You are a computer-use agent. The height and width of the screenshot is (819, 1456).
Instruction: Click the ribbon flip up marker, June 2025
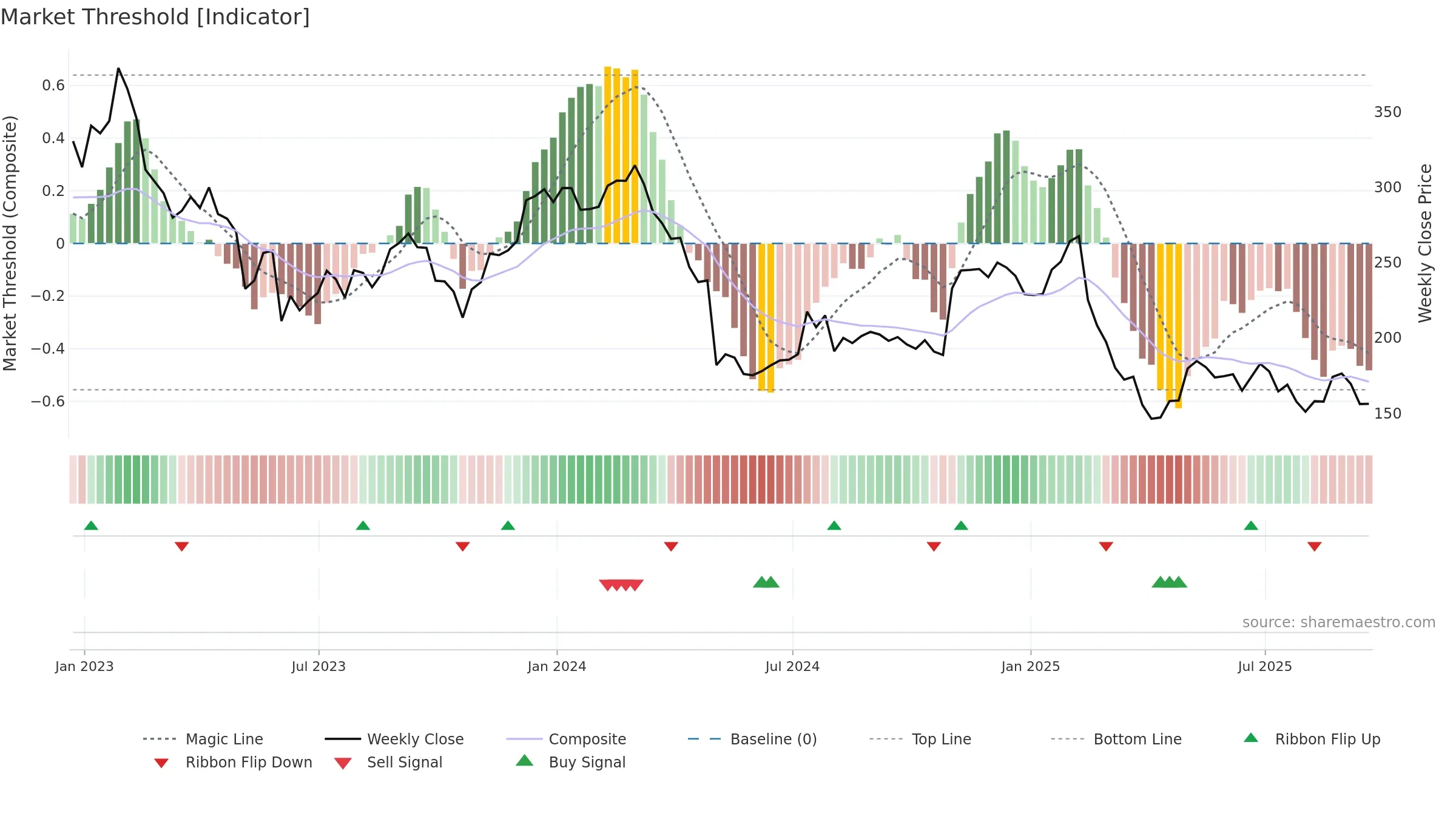click(x=1251, y=525)
